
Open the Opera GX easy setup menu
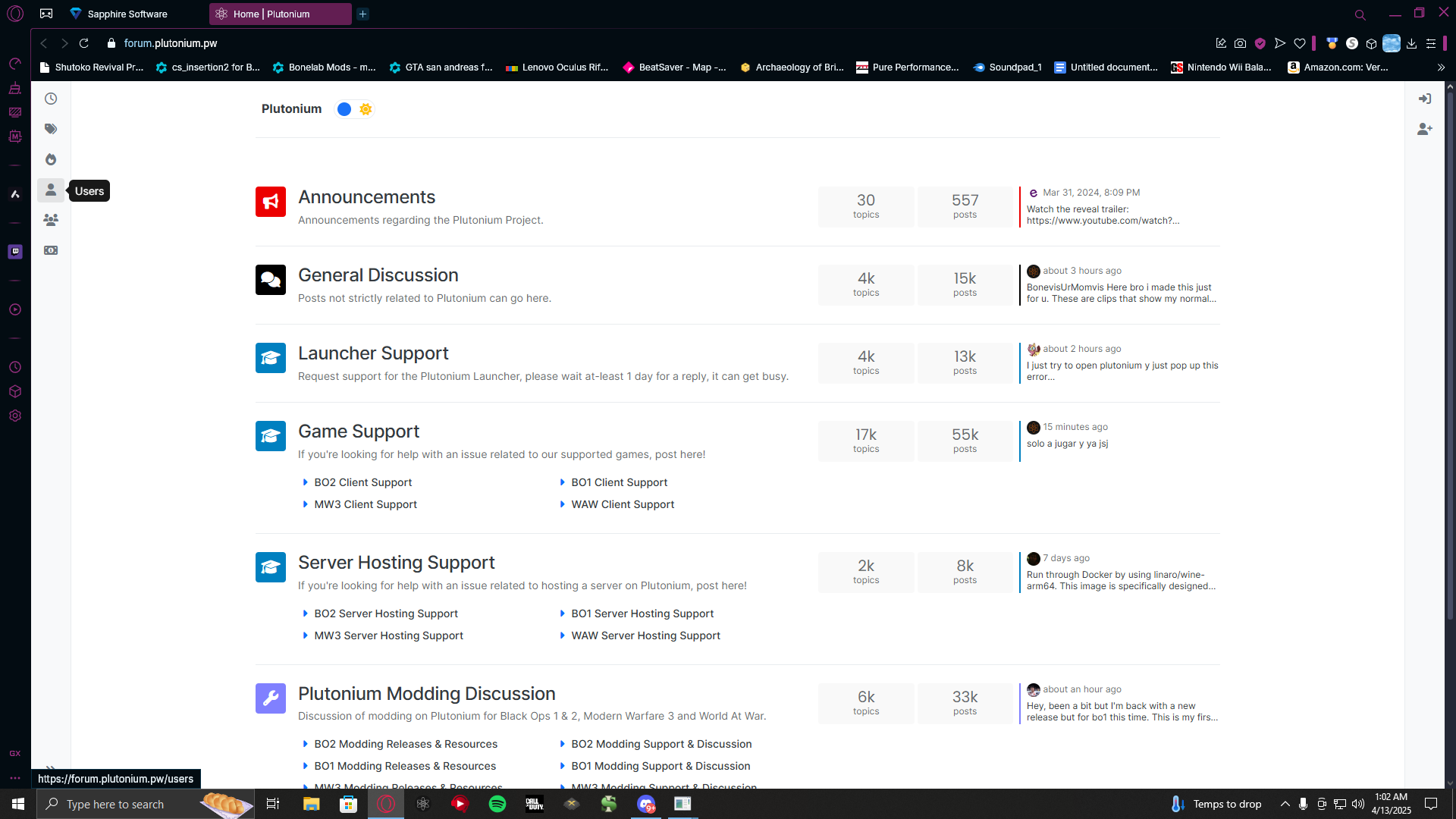click(x=1431, y=43)
